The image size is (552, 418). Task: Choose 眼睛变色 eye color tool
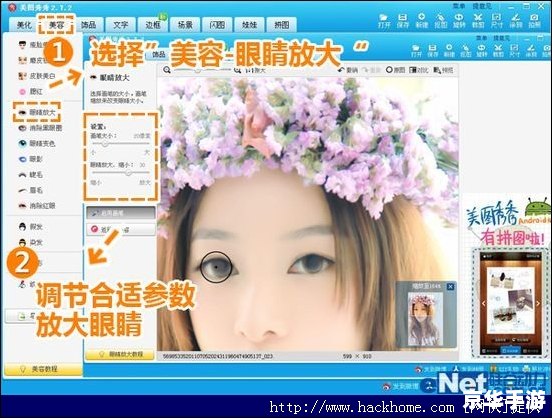click(37, 143)
